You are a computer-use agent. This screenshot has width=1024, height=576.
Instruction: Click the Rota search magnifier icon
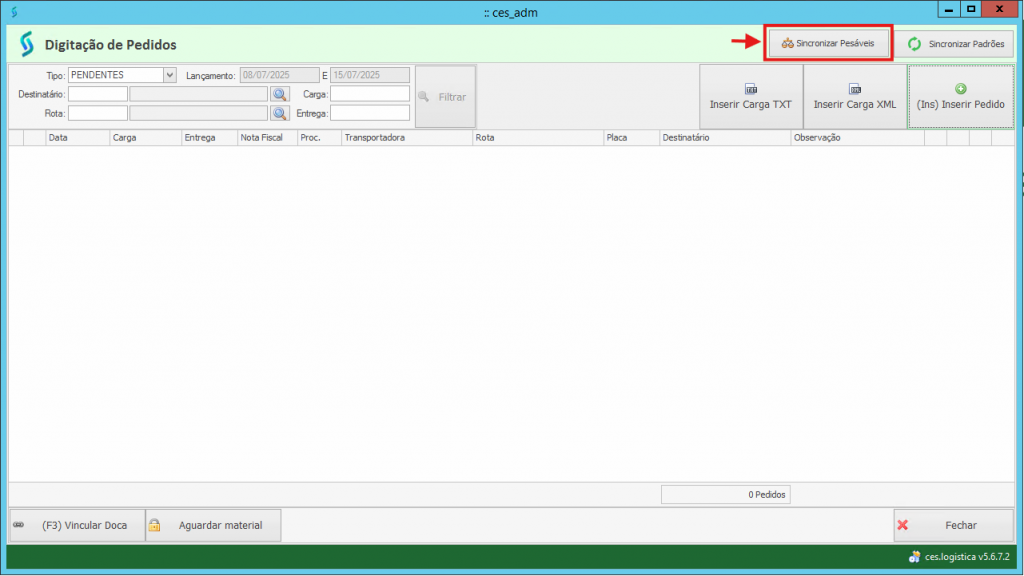click(280, 114)
